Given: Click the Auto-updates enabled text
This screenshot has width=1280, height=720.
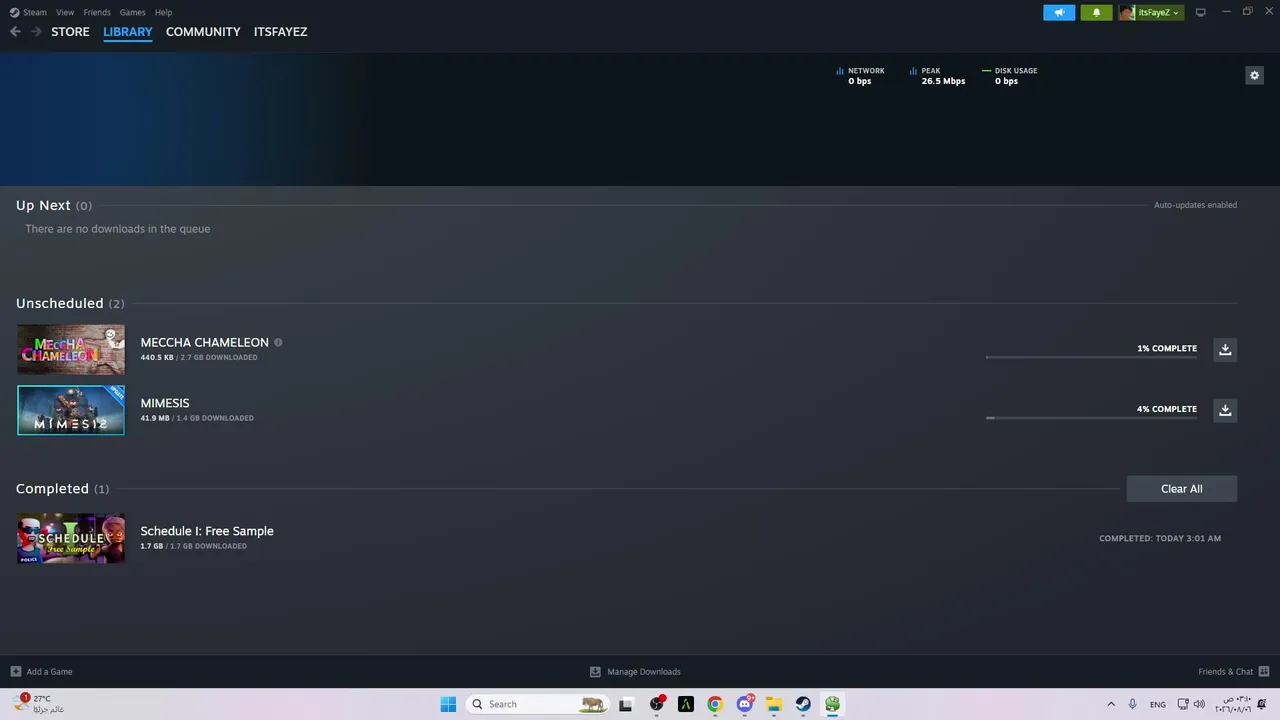Looking at the screenshot, I should (1195, 205).
